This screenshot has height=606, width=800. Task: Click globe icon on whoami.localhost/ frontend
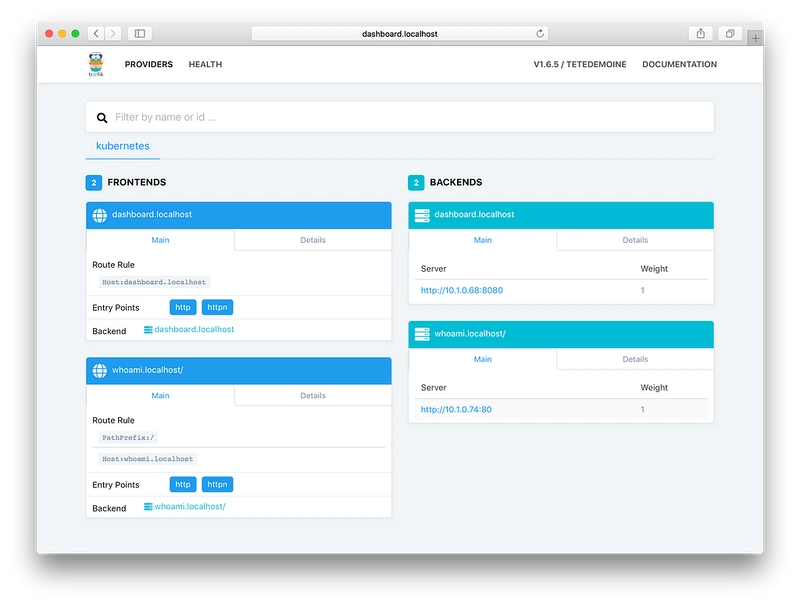click(x=99, y=371)
